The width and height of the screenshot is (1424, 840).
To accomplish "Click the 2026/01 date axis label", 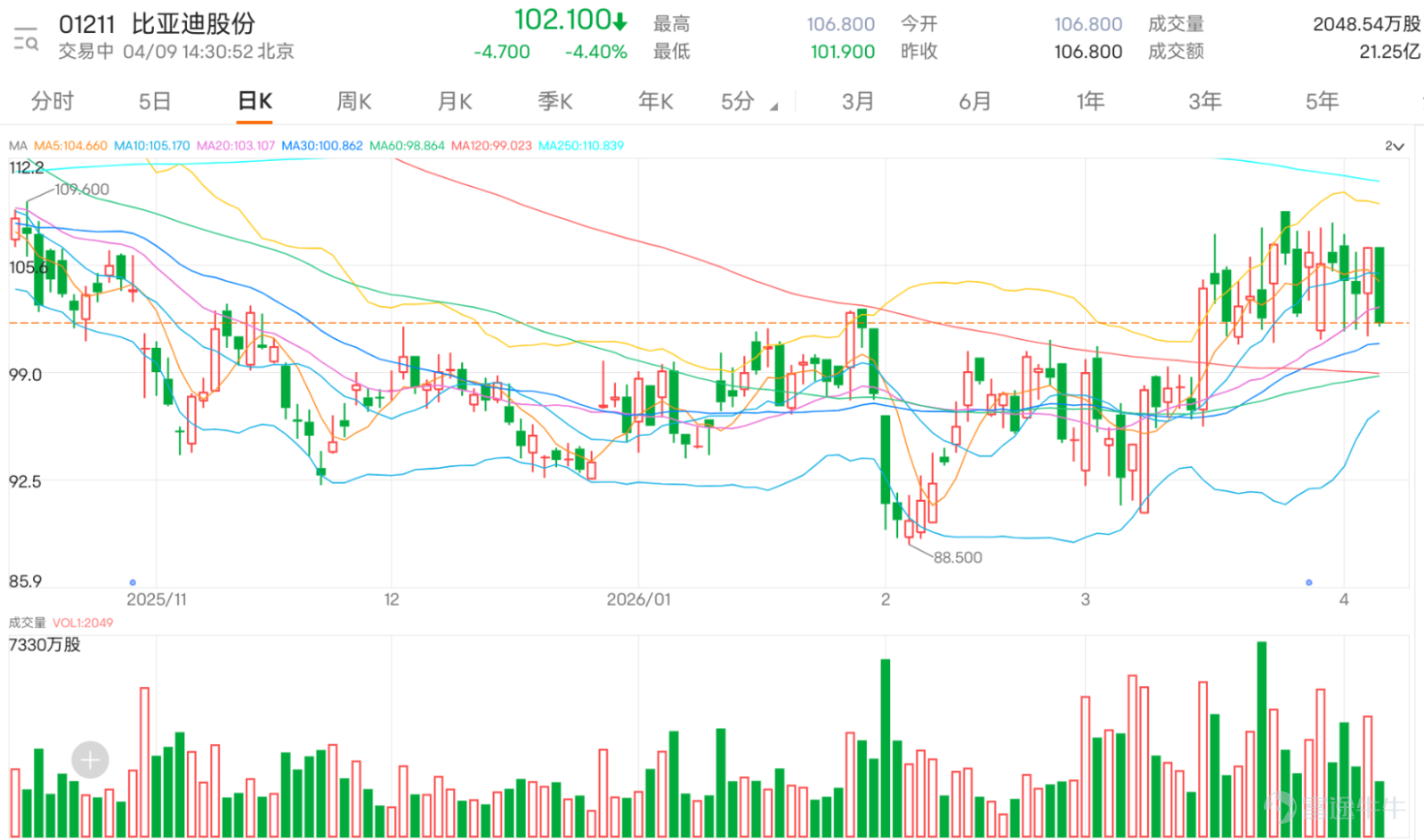I will (x=638, y=600).
